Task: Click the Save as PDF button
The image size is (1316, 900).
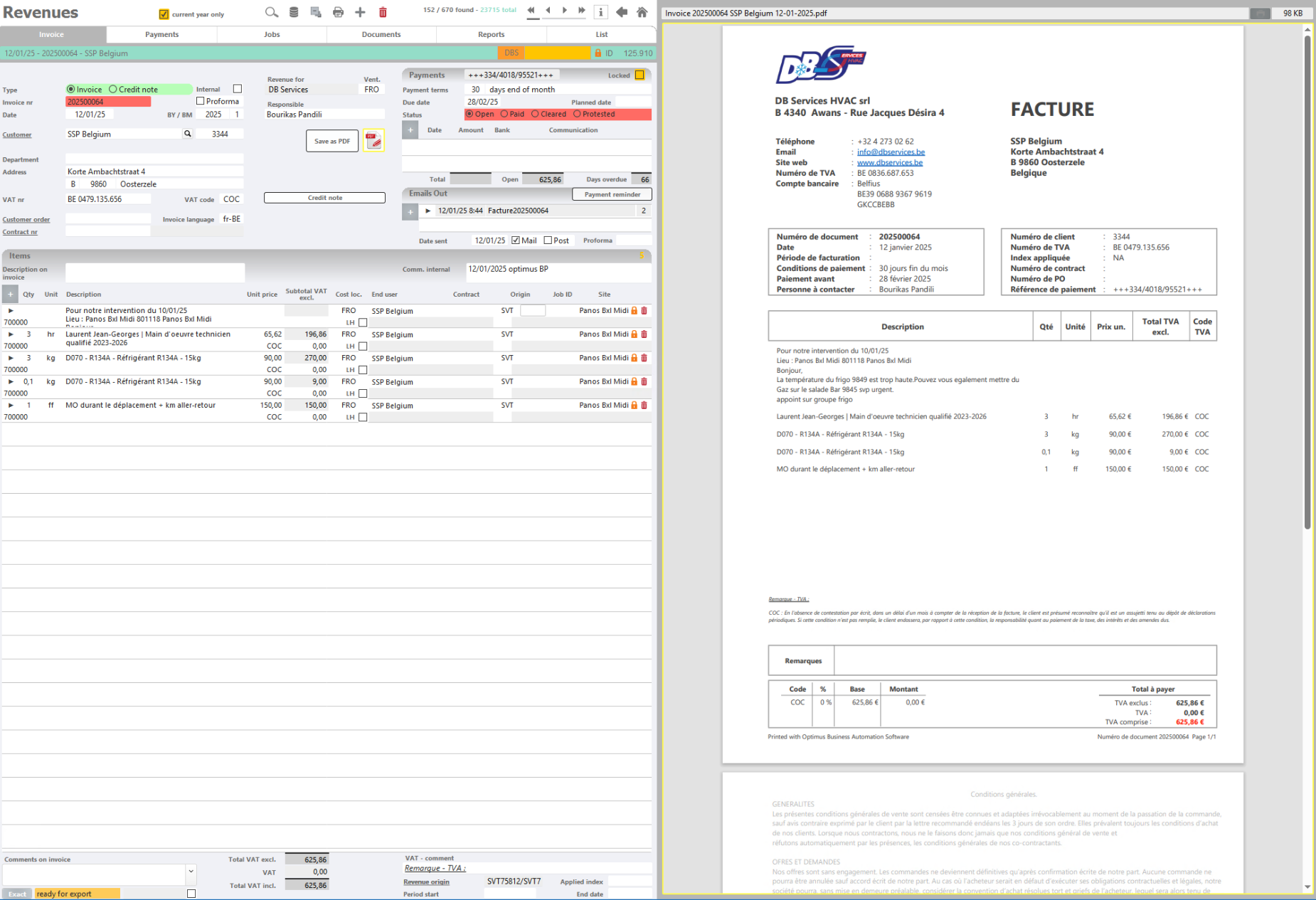Action: click(x=332, y=141)
